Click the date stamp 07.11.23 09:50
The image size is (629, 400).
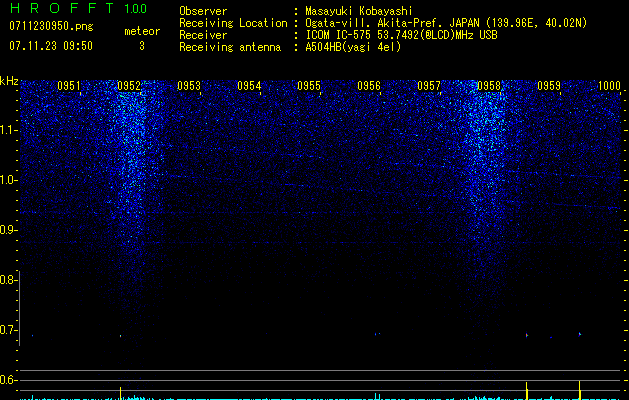tap(51, 46)
